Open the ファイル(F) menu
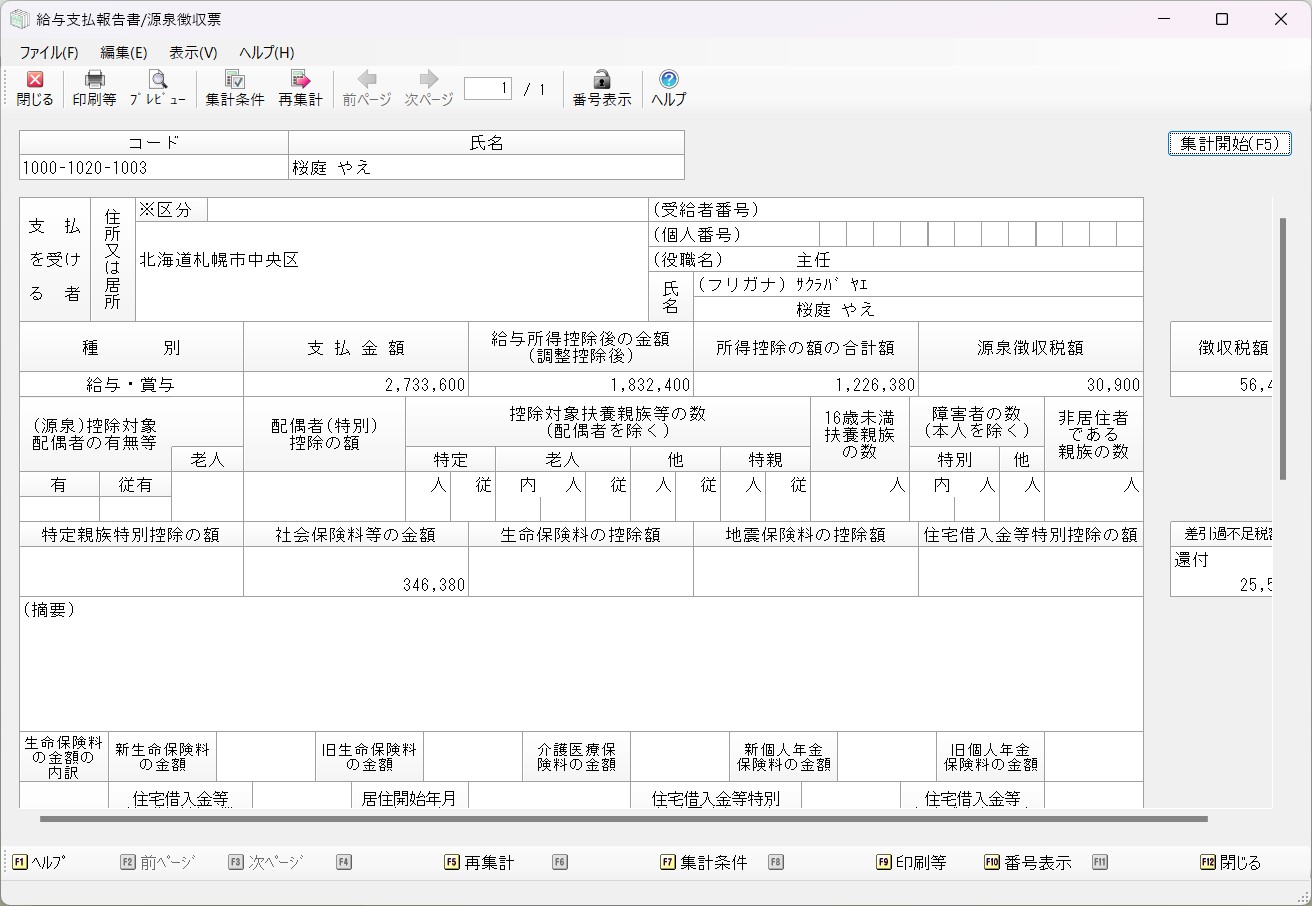 tap(49, 53)
